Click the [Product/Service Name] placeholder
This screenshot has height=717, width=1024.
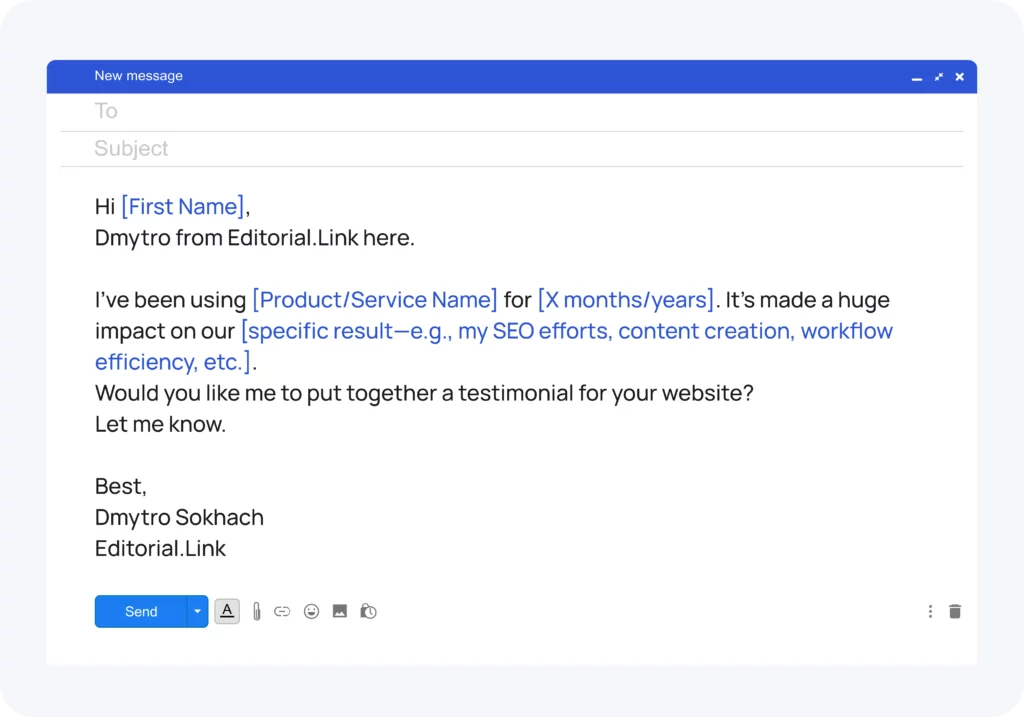coord(375,300)
